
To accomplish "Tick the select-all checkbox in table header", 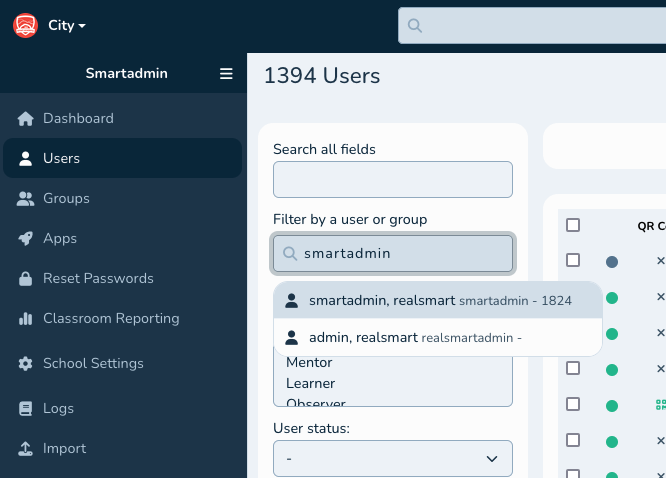I will [573, 225].
